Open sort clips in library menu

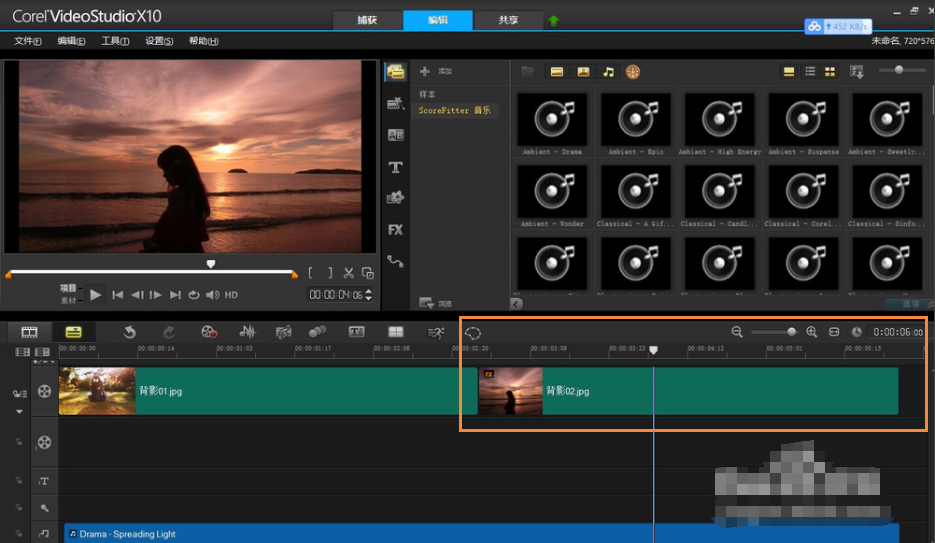click(x=857, y=72)
